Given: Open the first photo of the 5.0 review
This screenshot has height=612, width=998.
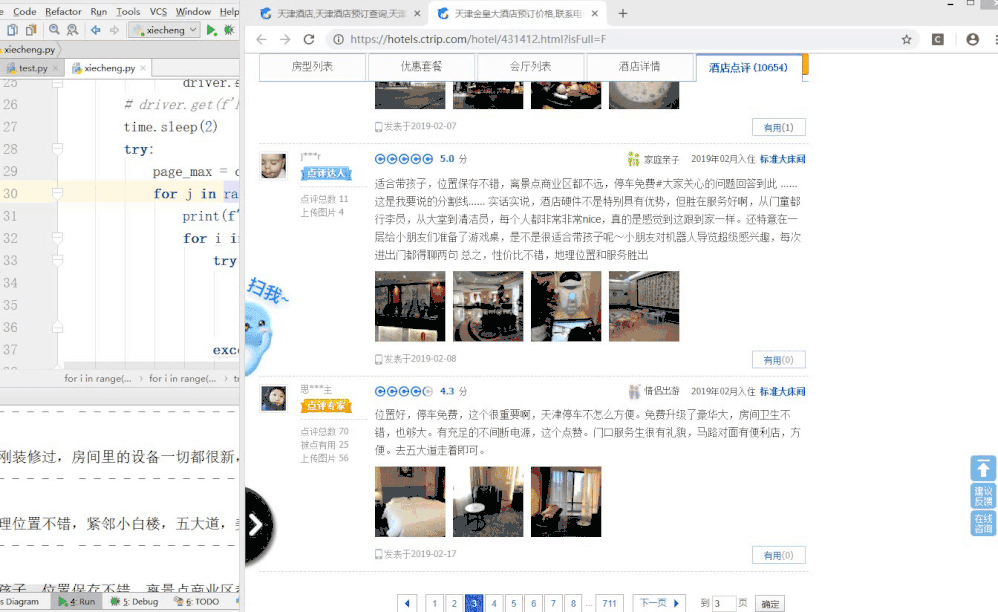Looking at the screenshot, I should point(410,306).
